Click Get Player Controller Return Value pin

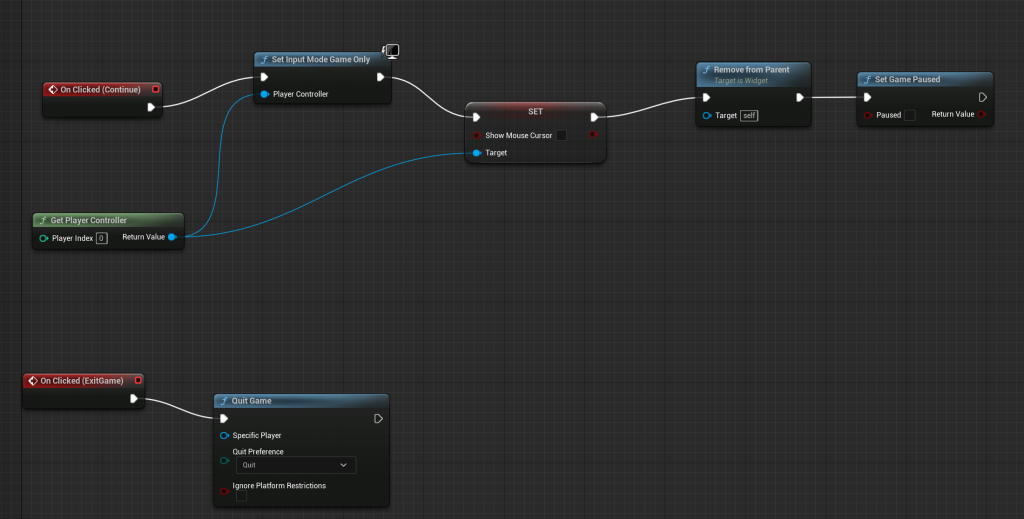coord(173,238)
